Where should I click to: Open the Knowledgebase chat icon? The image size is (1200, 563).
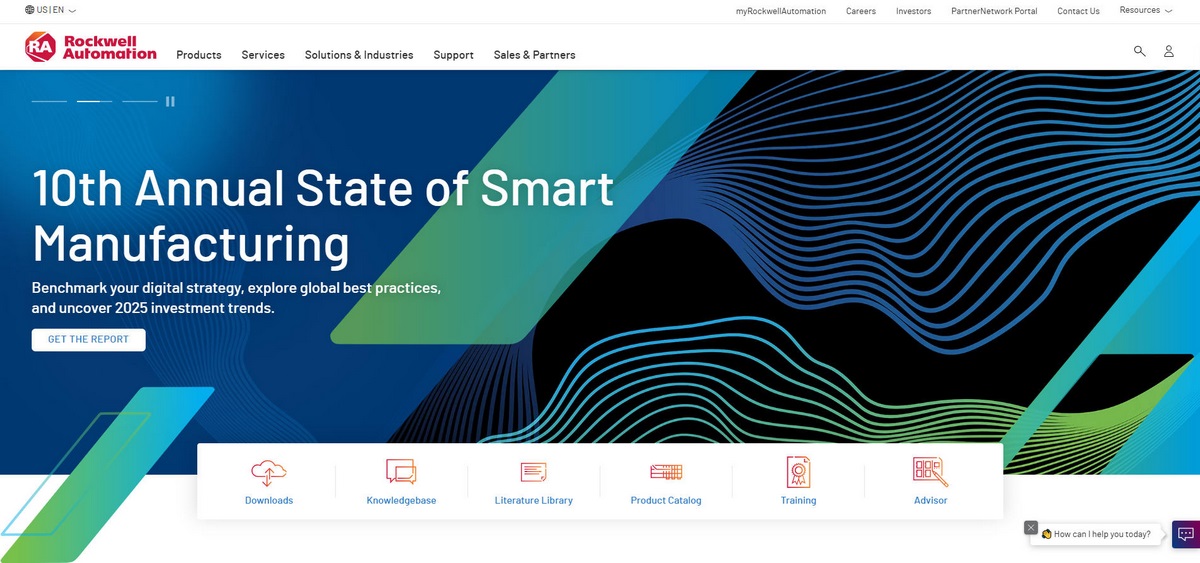coord(401,472)
